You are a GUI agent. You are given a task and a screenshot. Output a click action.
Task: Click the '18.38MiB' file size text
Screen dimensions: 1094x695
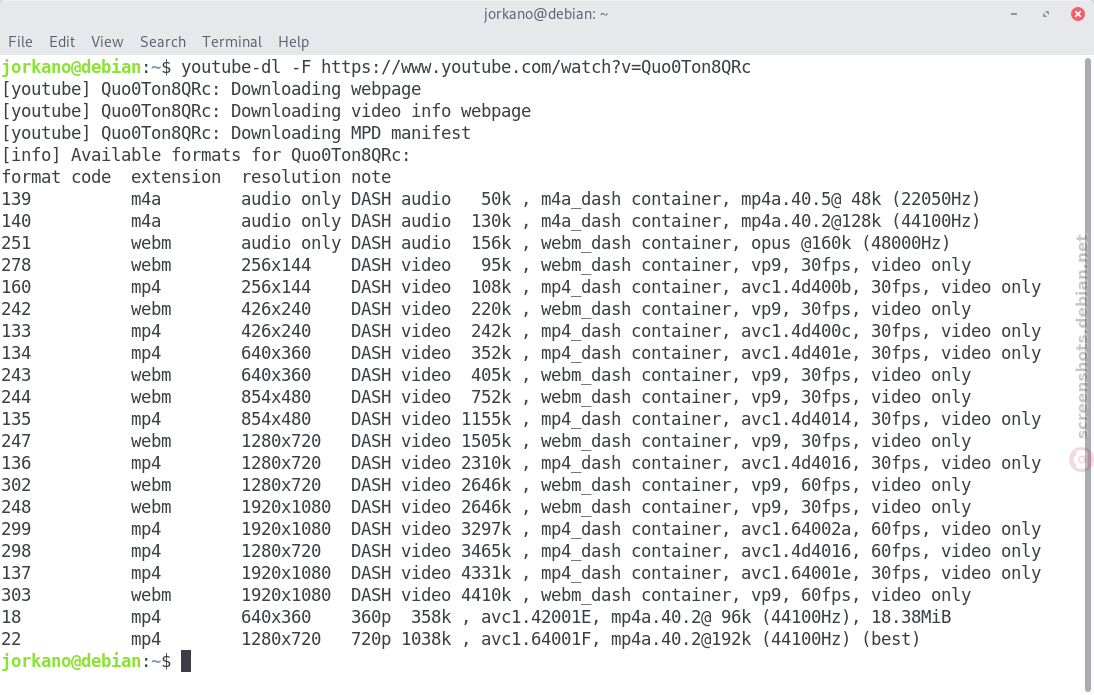click(x=911, y=617)
